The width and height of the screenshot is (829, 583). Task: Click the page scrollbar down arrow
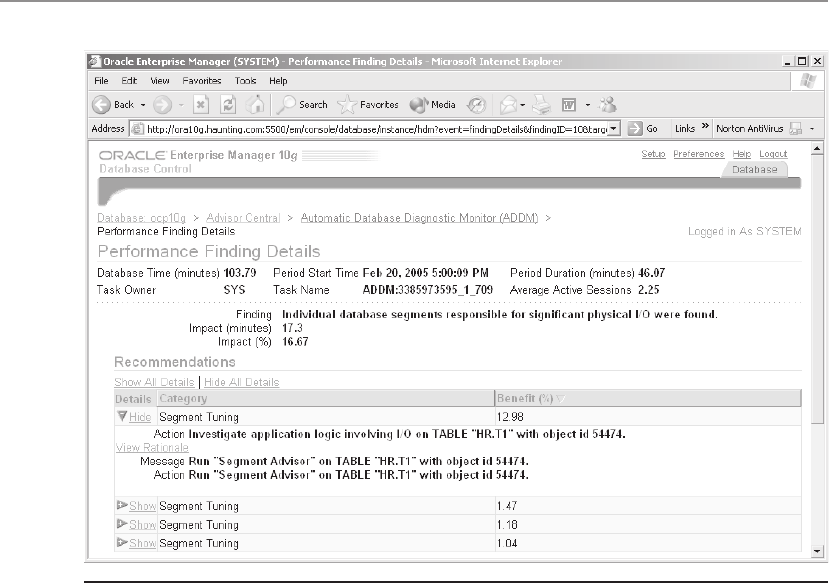tap(817, 551)
